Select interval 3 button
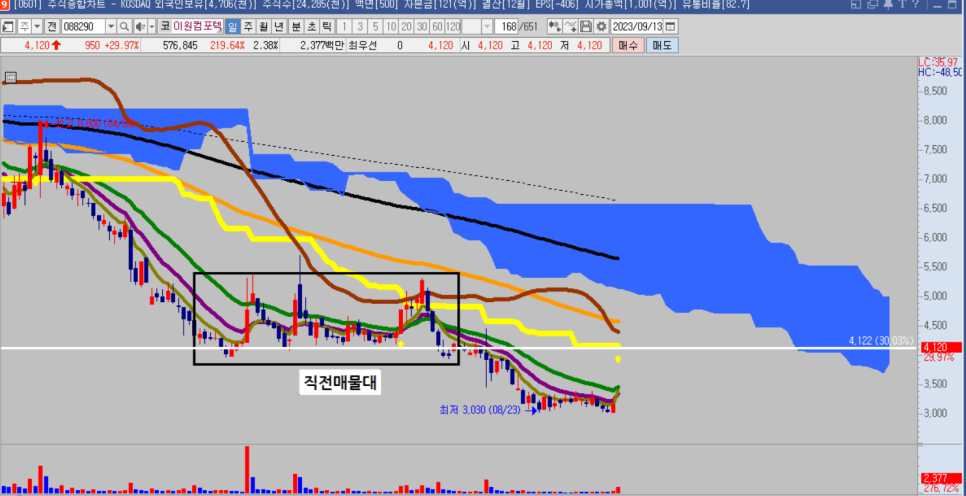 click(x=360, y=26)
